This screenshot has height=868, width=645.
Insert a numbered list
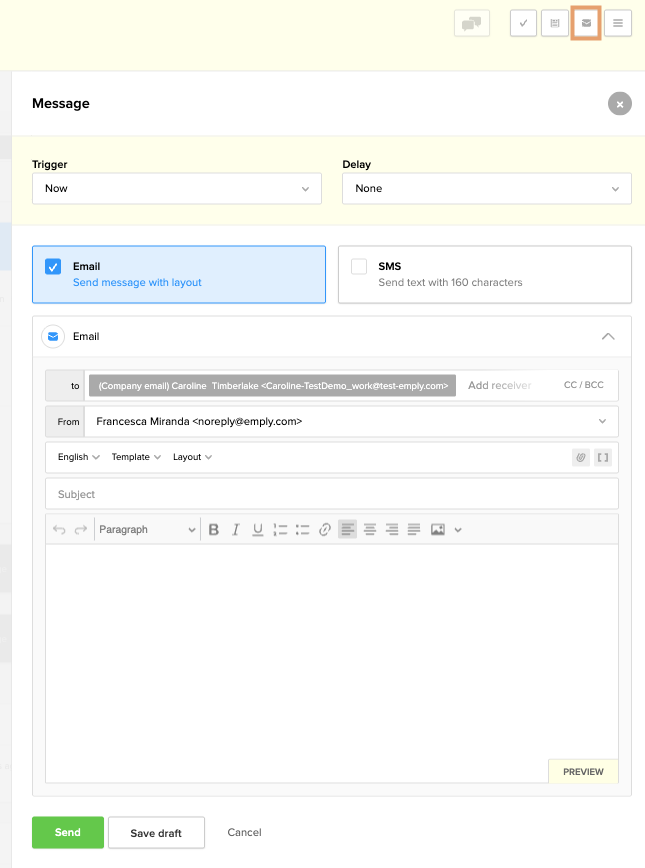(281, 530)
